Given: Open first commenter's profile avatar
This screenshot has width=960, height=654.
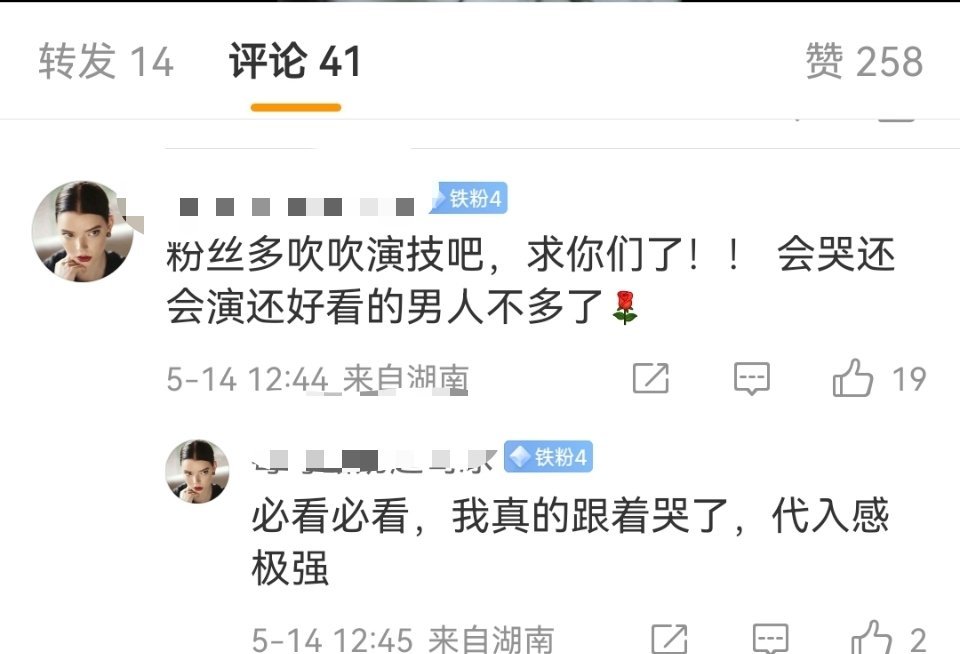Looking at the screenshot, I should coord(82,231).
